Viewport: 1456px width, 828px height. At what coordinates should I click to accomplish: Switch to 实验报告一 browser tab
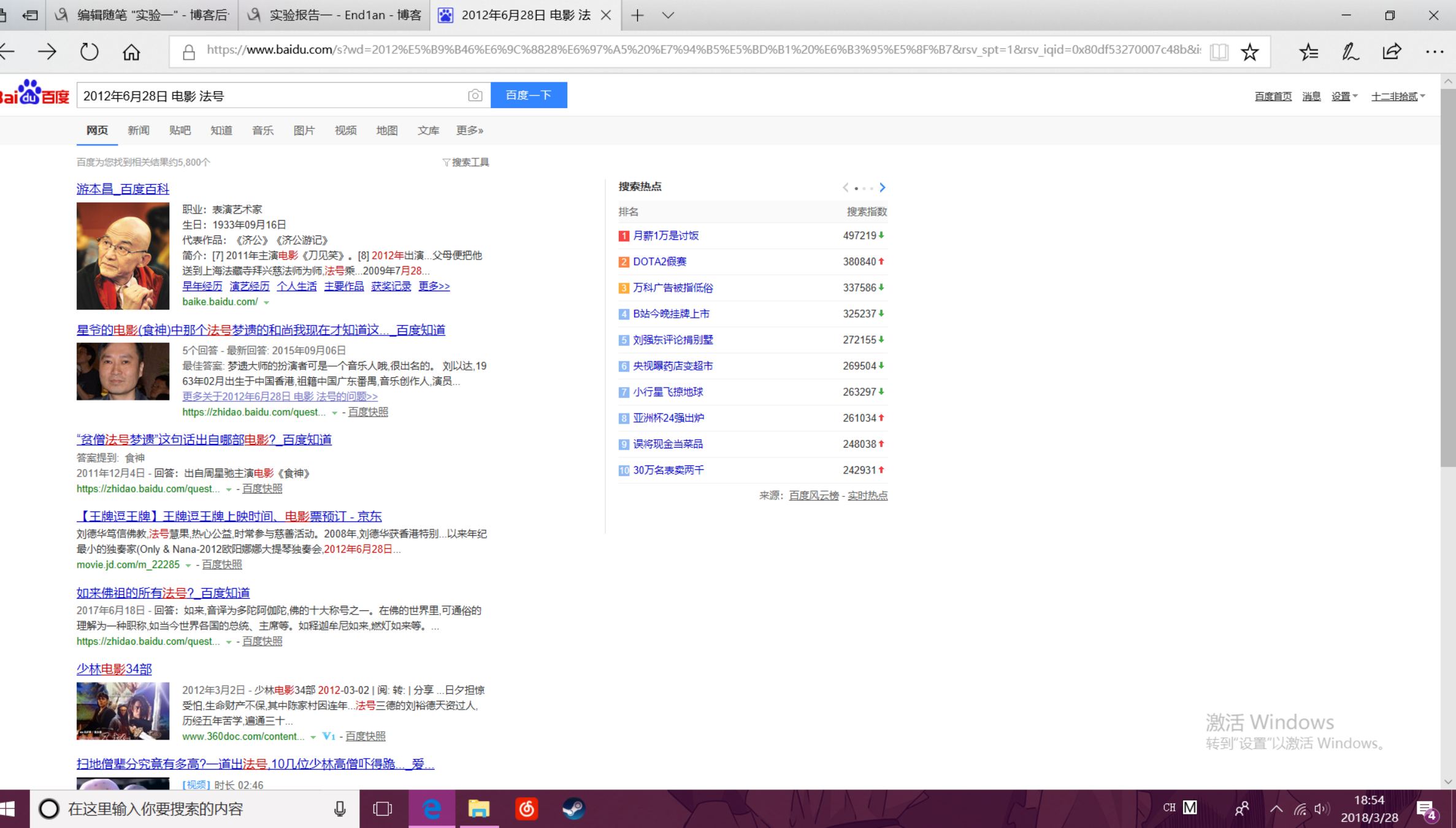335,15
